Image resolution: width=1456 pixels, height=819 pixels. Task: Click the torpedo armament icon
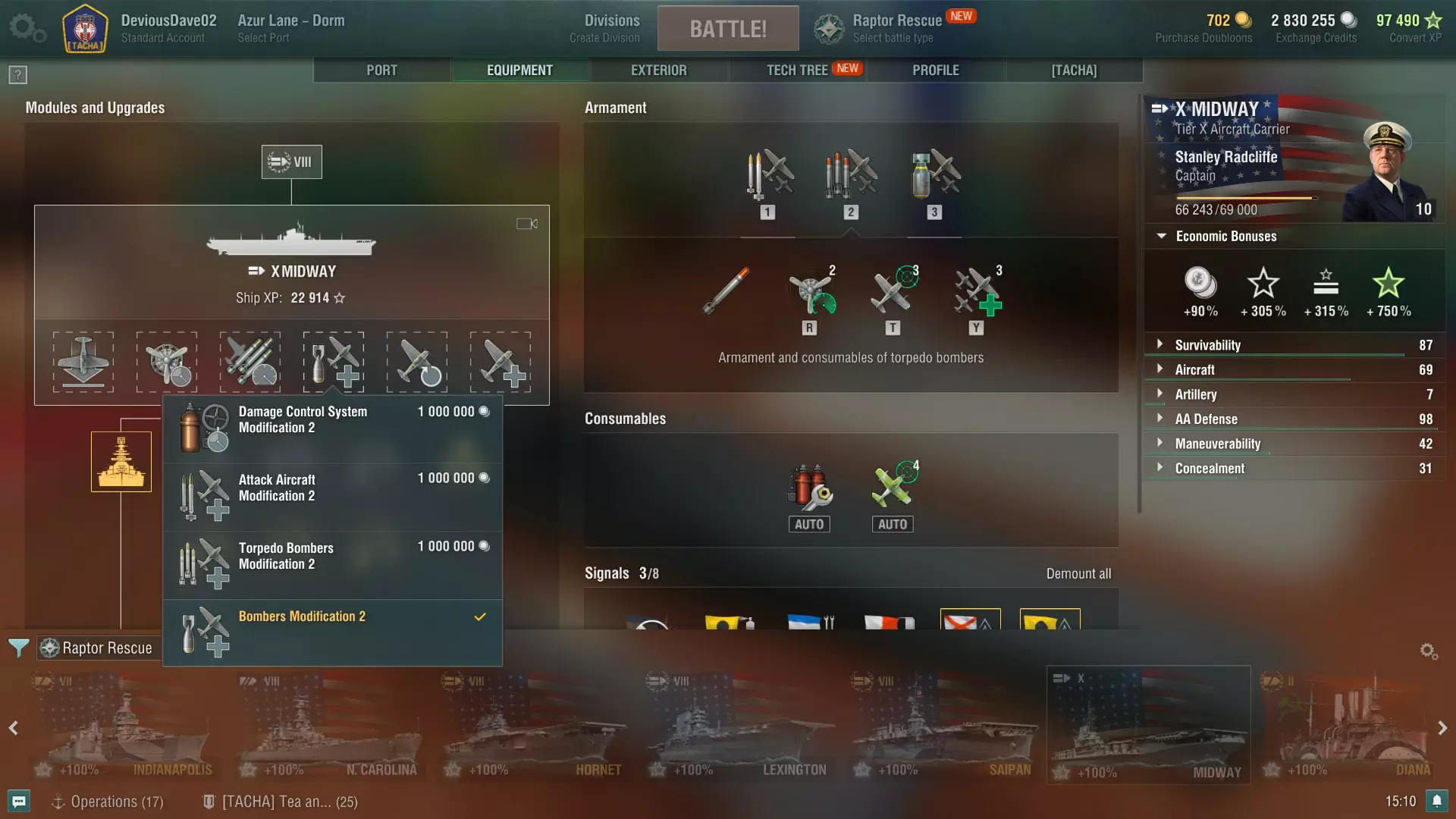[x=726, y=290]
